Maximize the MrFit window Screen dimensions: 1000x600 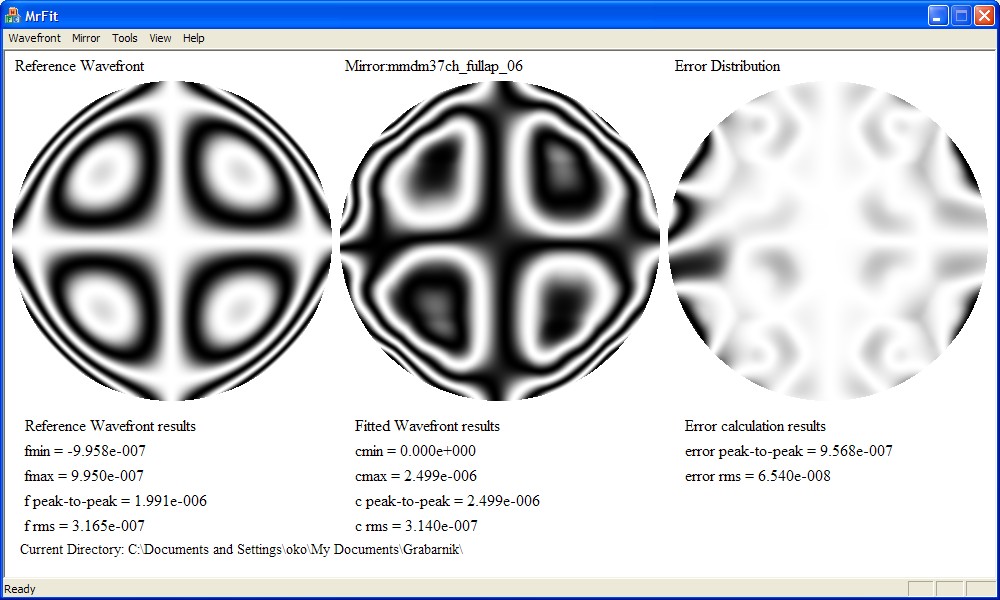[x=961, y=15]
